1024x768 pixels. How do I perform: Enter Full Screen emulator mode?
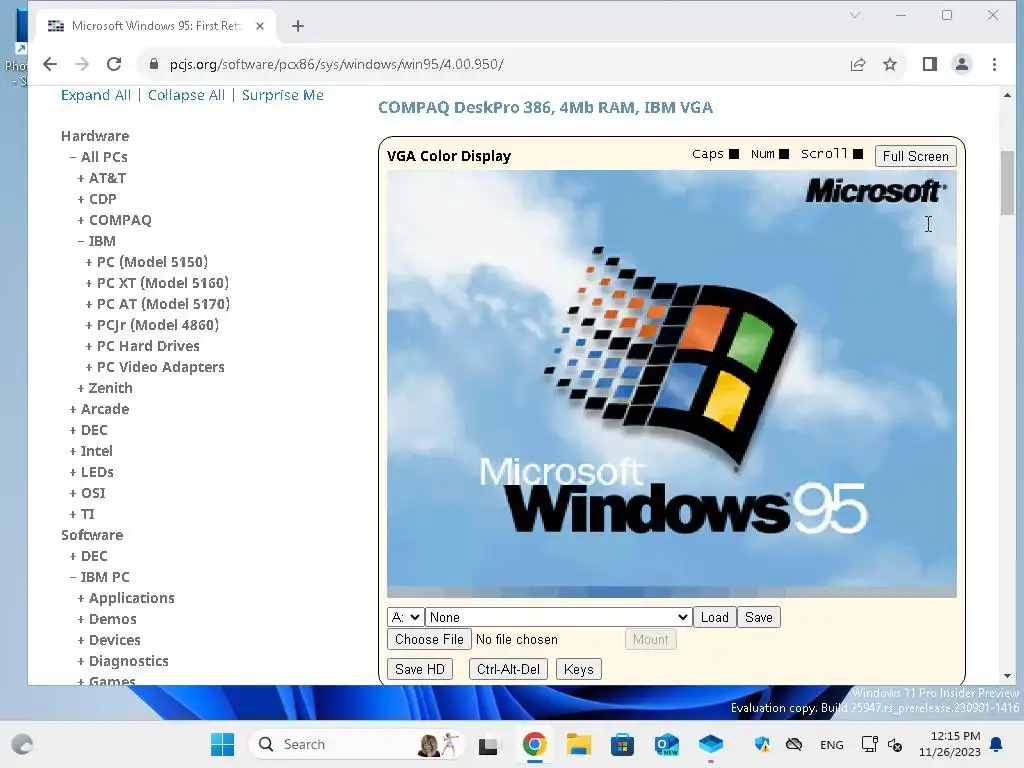pyautogui.click(x=916, y=156)
